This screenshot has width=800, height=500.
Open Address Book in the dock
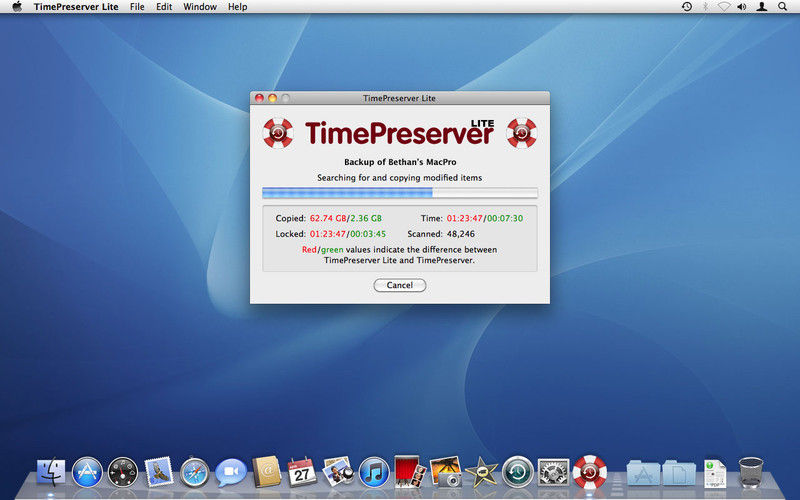266,471
